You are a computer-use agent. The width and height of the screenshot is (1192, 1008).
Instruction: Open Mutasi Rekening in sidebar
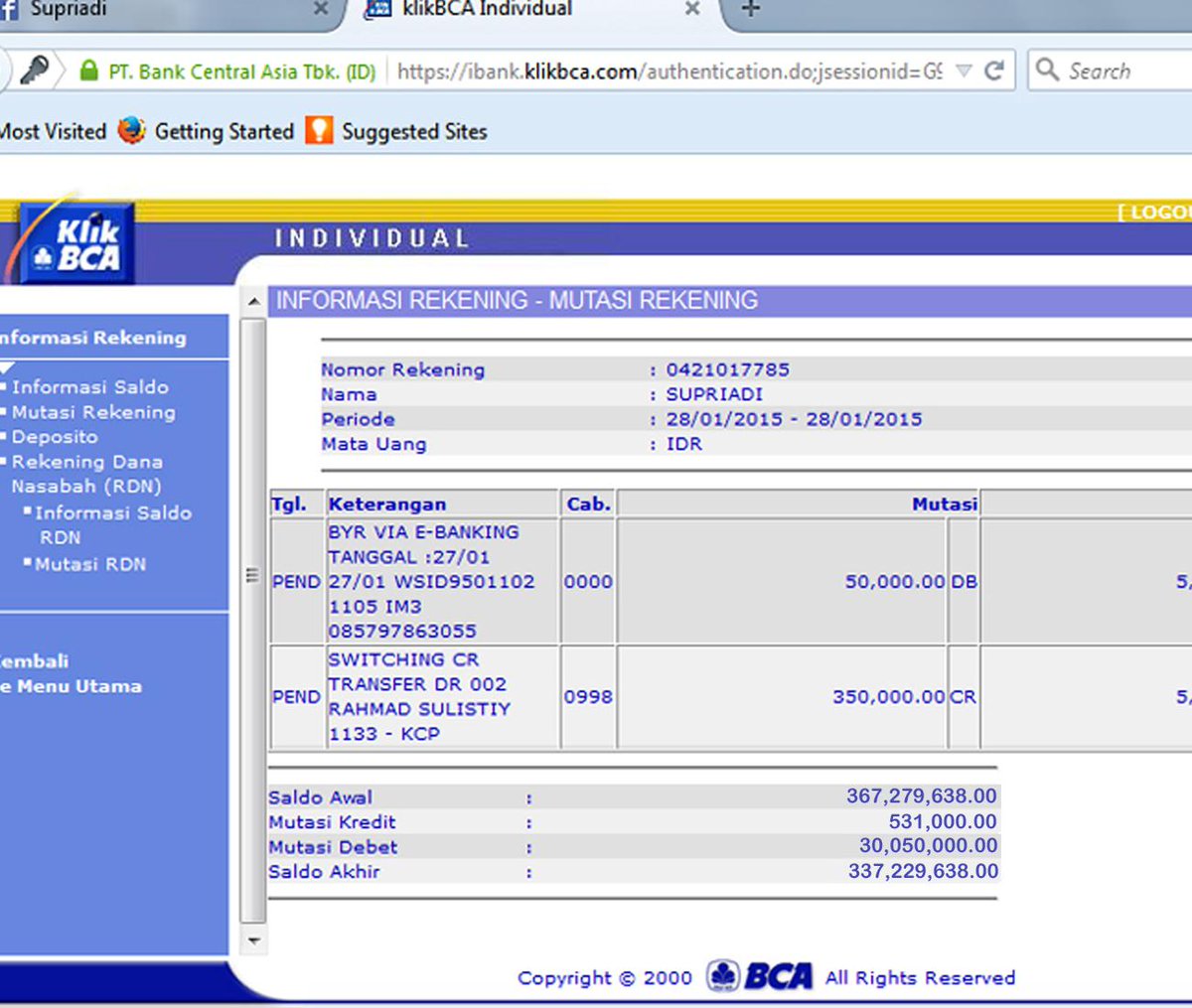[93, 412]
